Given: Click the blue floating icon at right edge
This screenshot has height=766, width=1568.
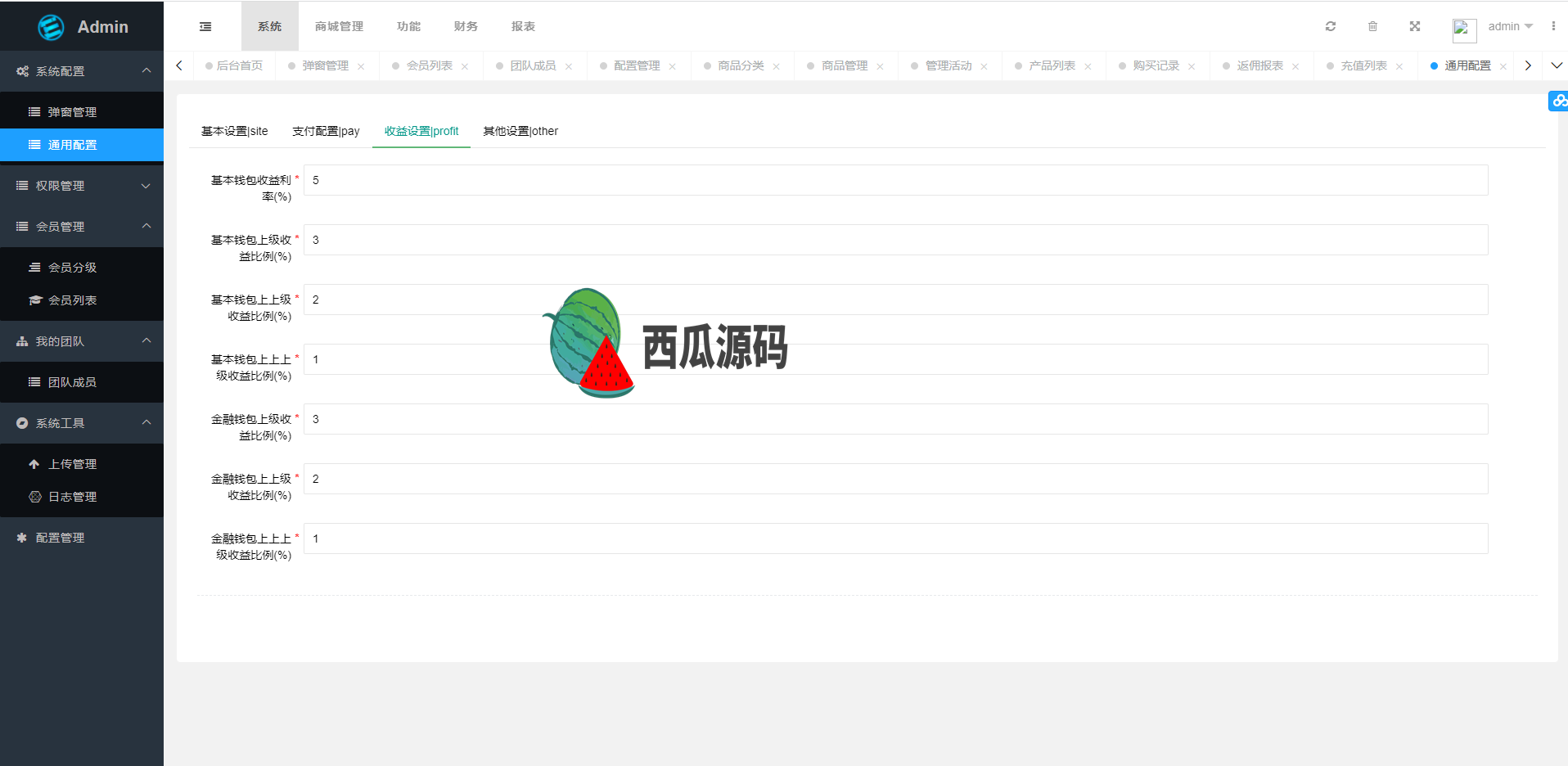Looking at the screenshot, I should point(1558,101).
